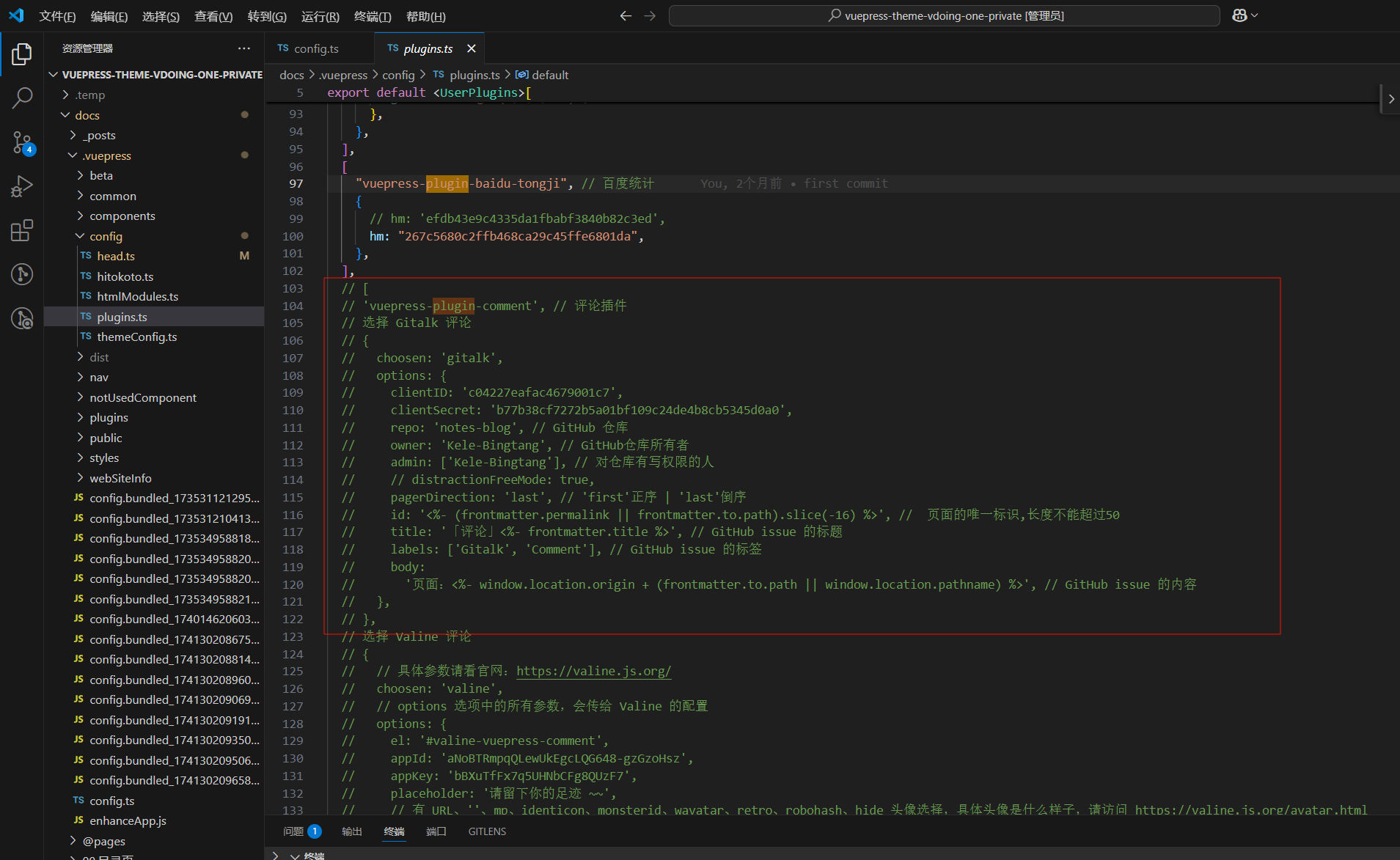Open the Explorer view in the activity bar
This screenshot has width=1400, height=860.
[22, 54]
